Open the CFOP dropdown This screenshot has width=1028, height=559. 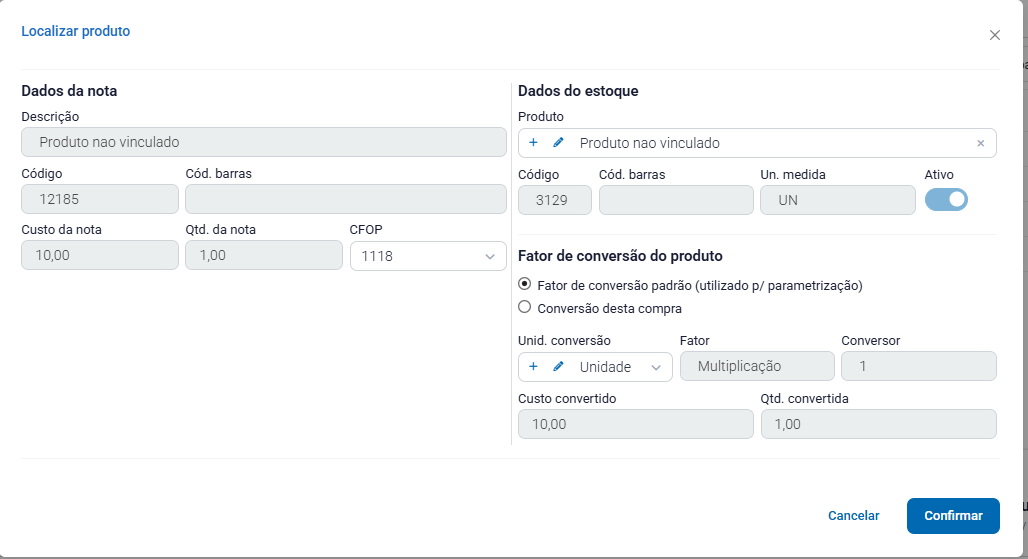[426, 256]
